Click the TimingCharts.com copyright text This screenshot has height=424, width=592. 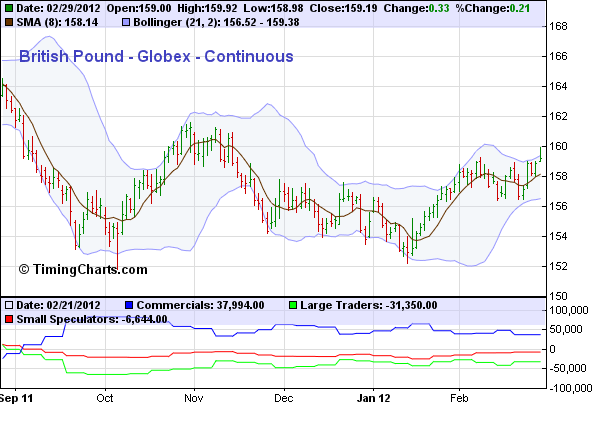[x=83, y=270]
